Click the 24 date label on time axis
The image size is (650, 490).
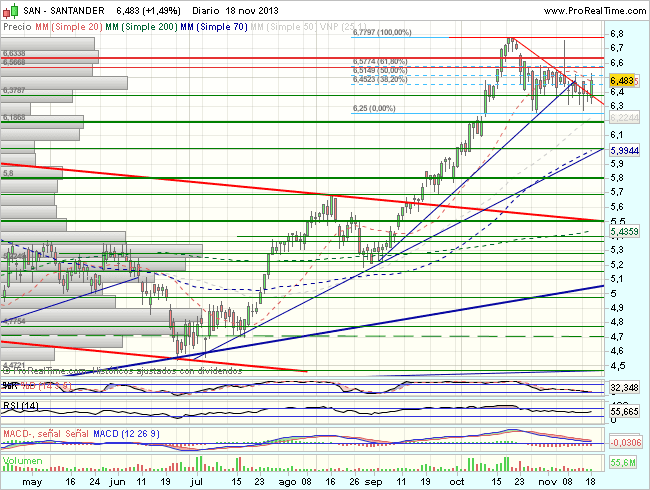pos(95,482)
